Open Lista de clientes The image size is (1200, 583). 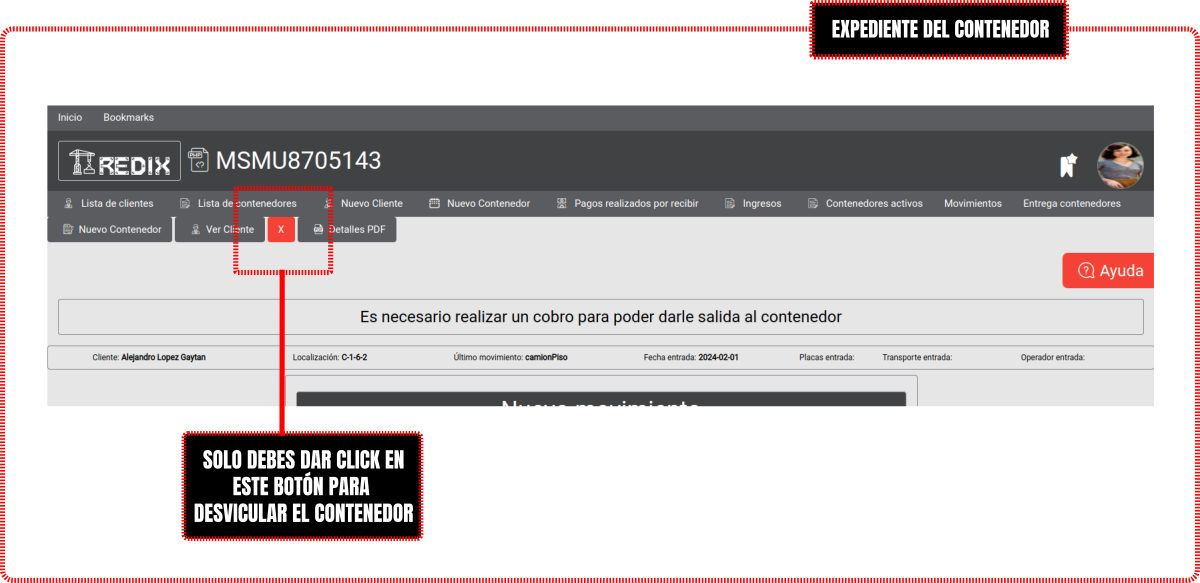(108, 204)
